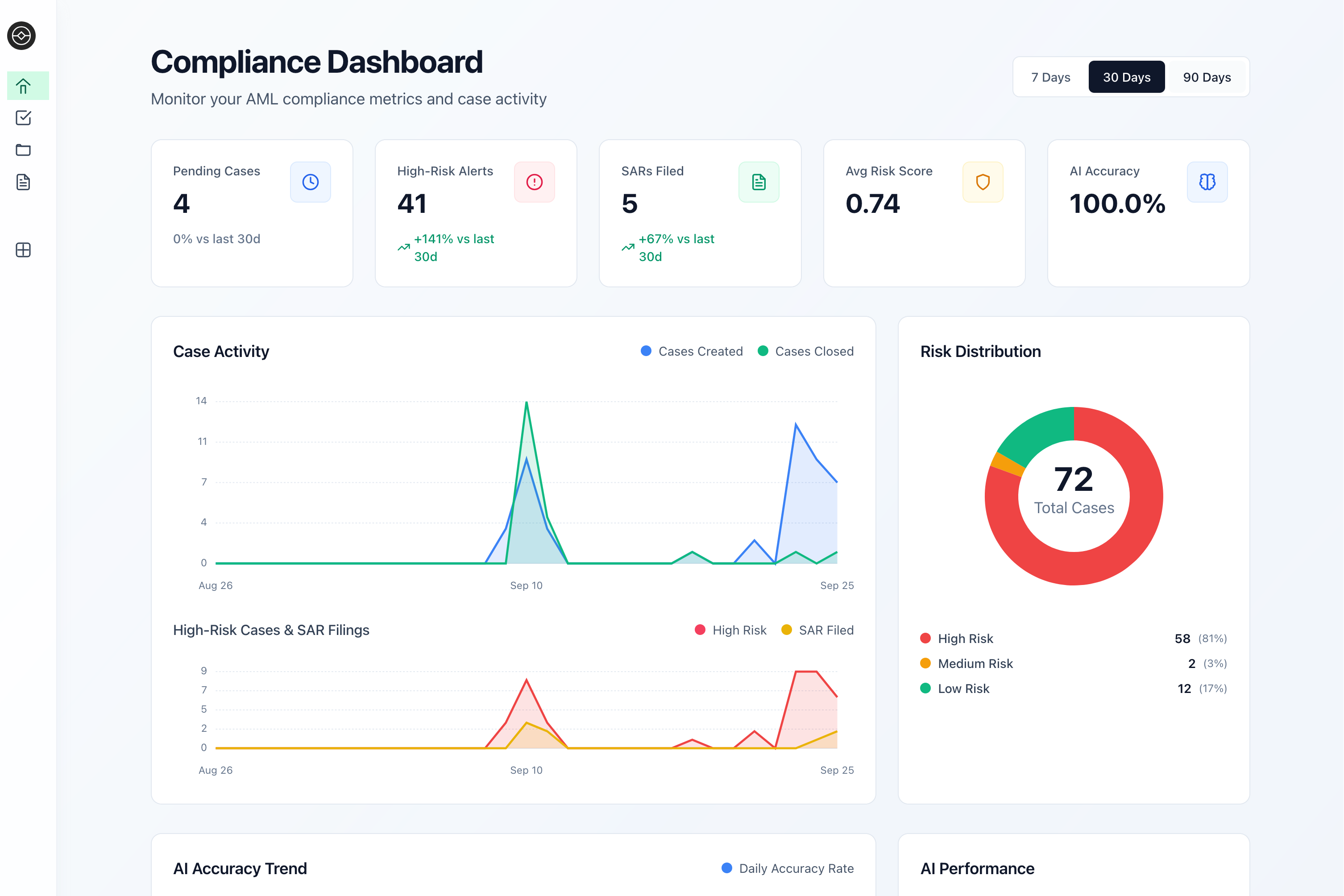Image resolution: width=1344 pixels, height=896 pixels.
Task: Select the 90 Days time range
Action: 1207,77
